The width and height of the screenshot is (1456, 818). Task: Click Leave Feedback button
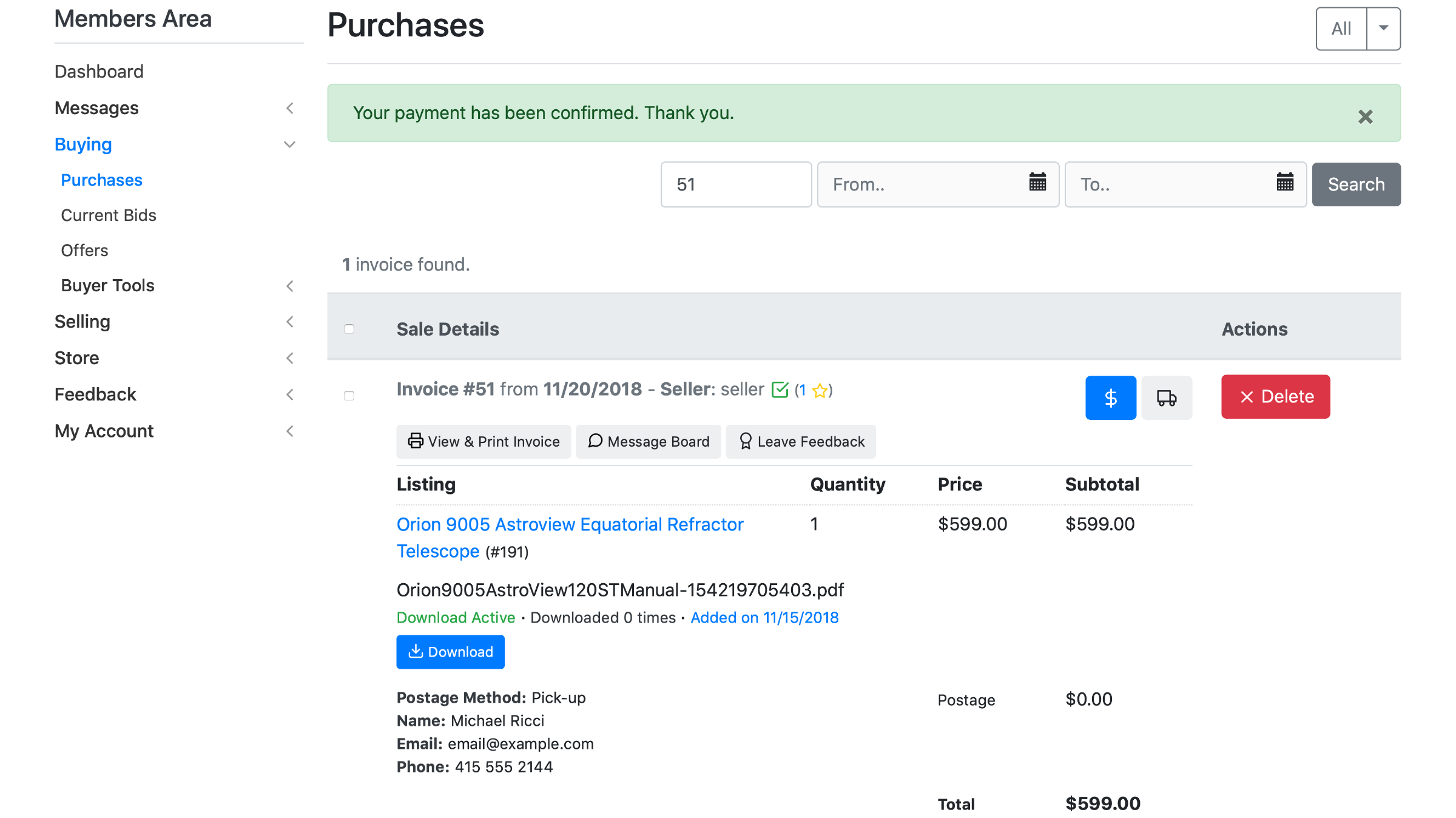801,441
